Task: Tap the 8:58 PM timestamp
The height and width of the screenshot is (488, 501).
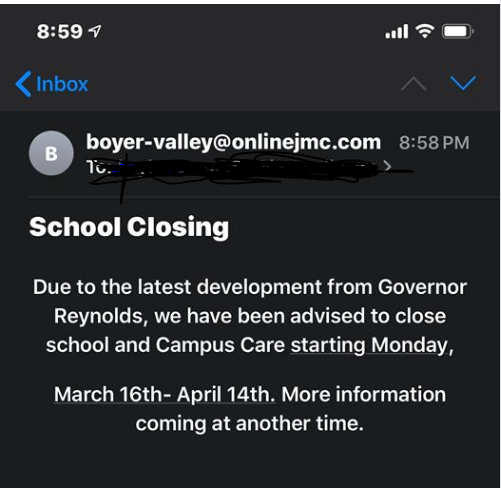Action: click(x=434, y=143)
